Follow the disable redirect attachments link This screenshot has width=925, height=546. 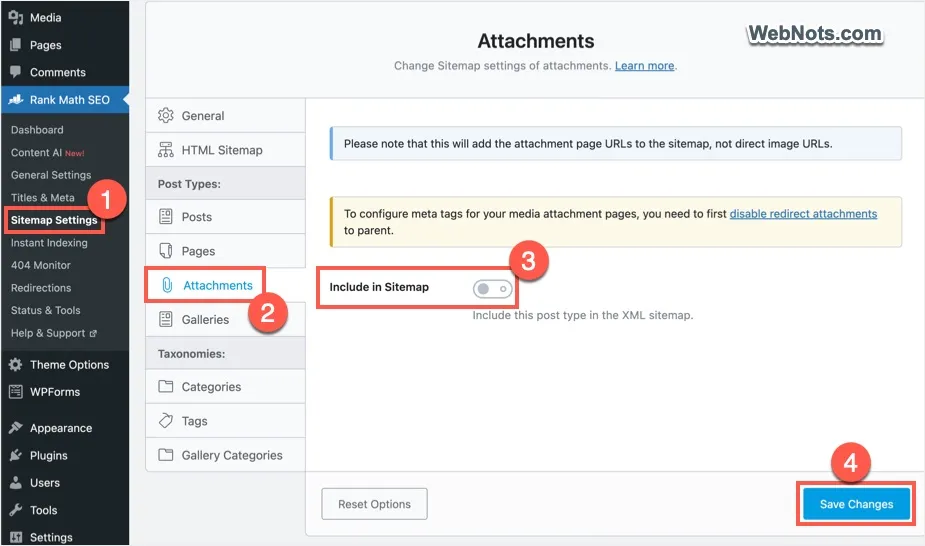803,214
